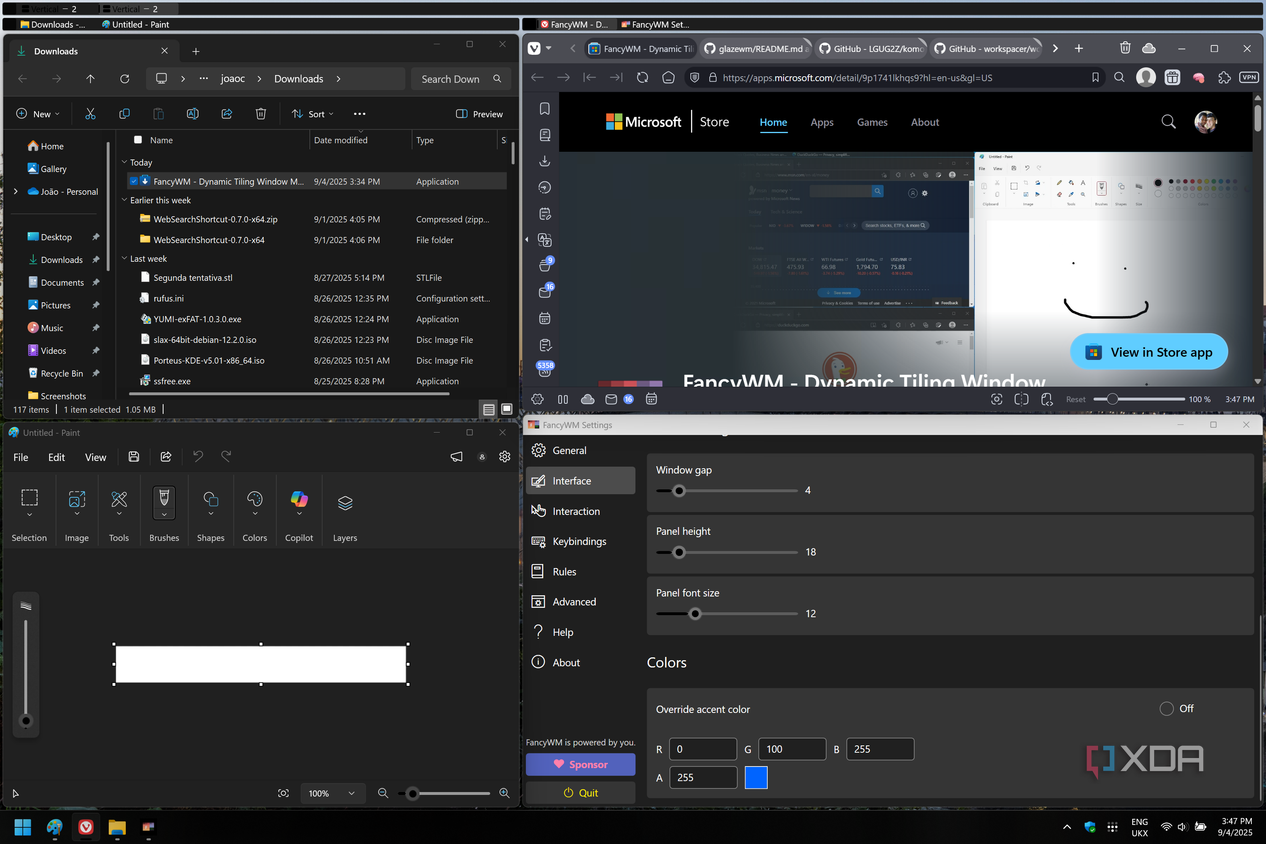Open Paint settings gear icon
1266x844 pixels.
click(x=505, y=457)
